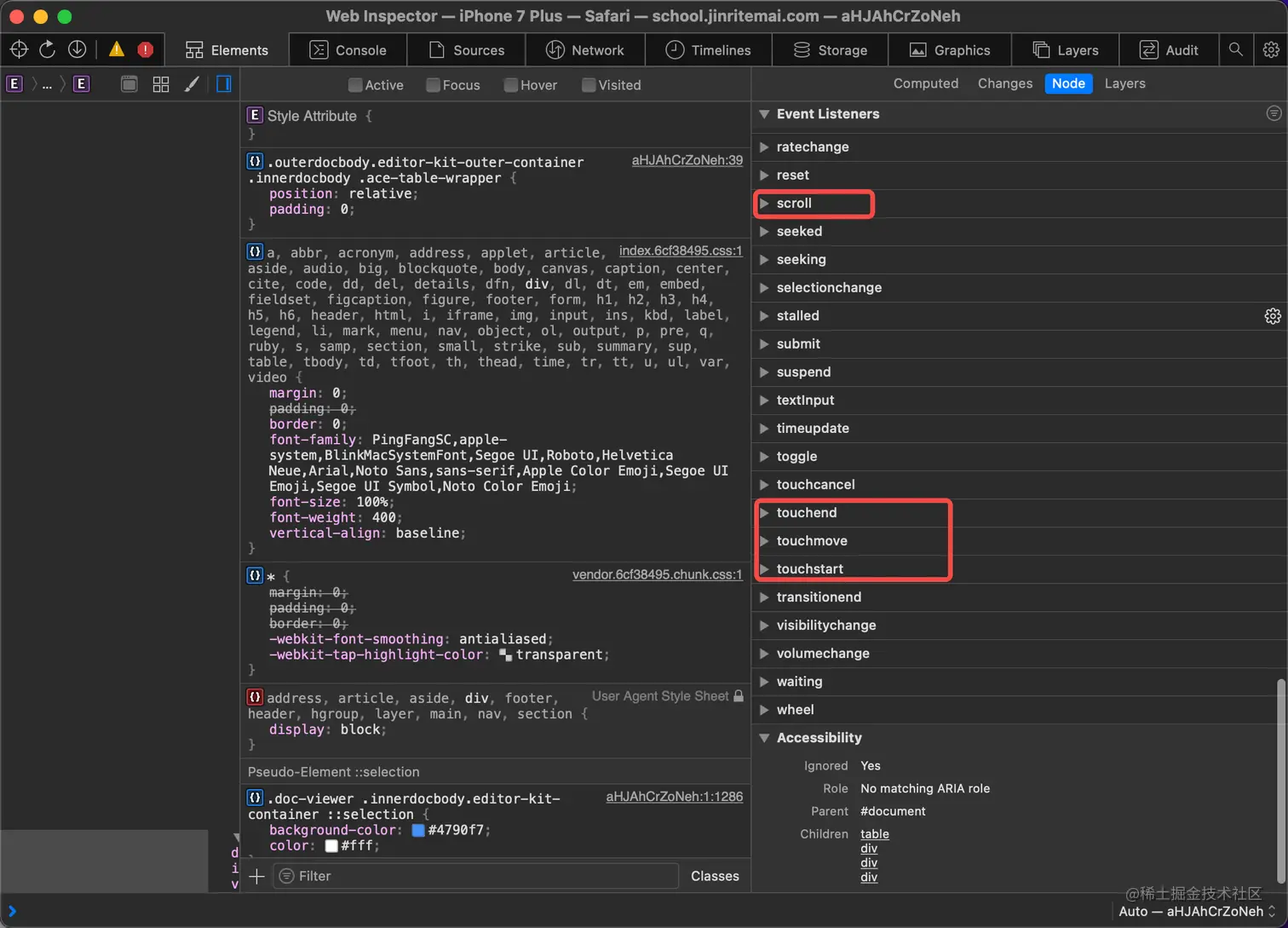Click the print styles icon

click(129, 84)
